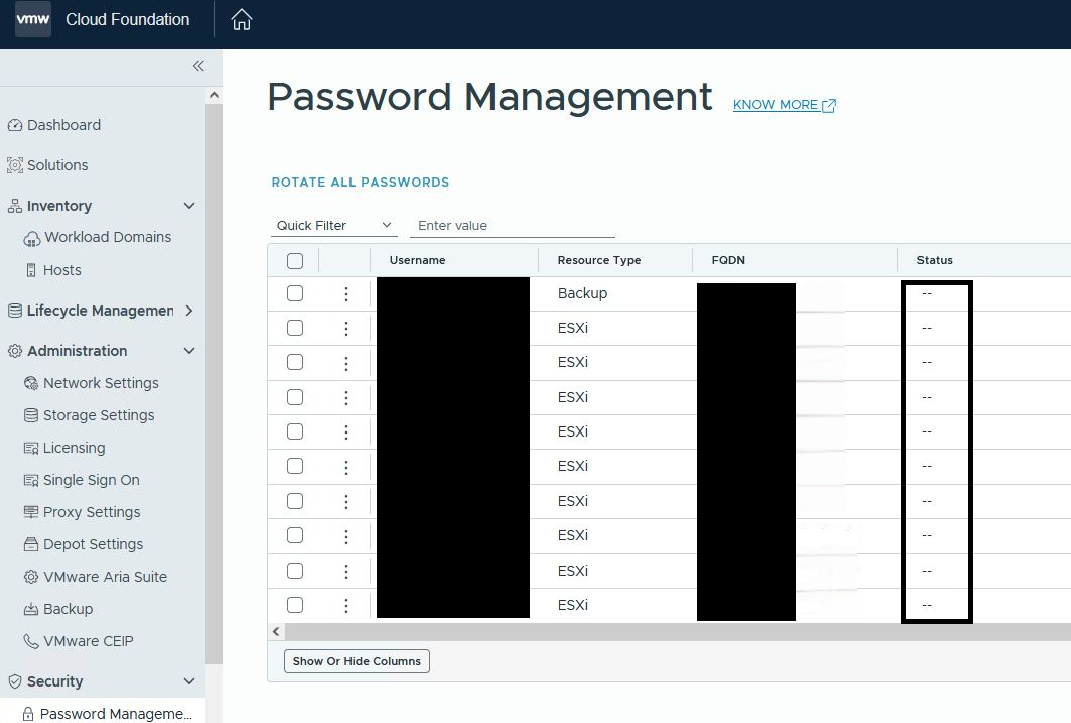Select Password Management in sidebar
Viewport: 1071px width, 723px height.
point(114,714)
